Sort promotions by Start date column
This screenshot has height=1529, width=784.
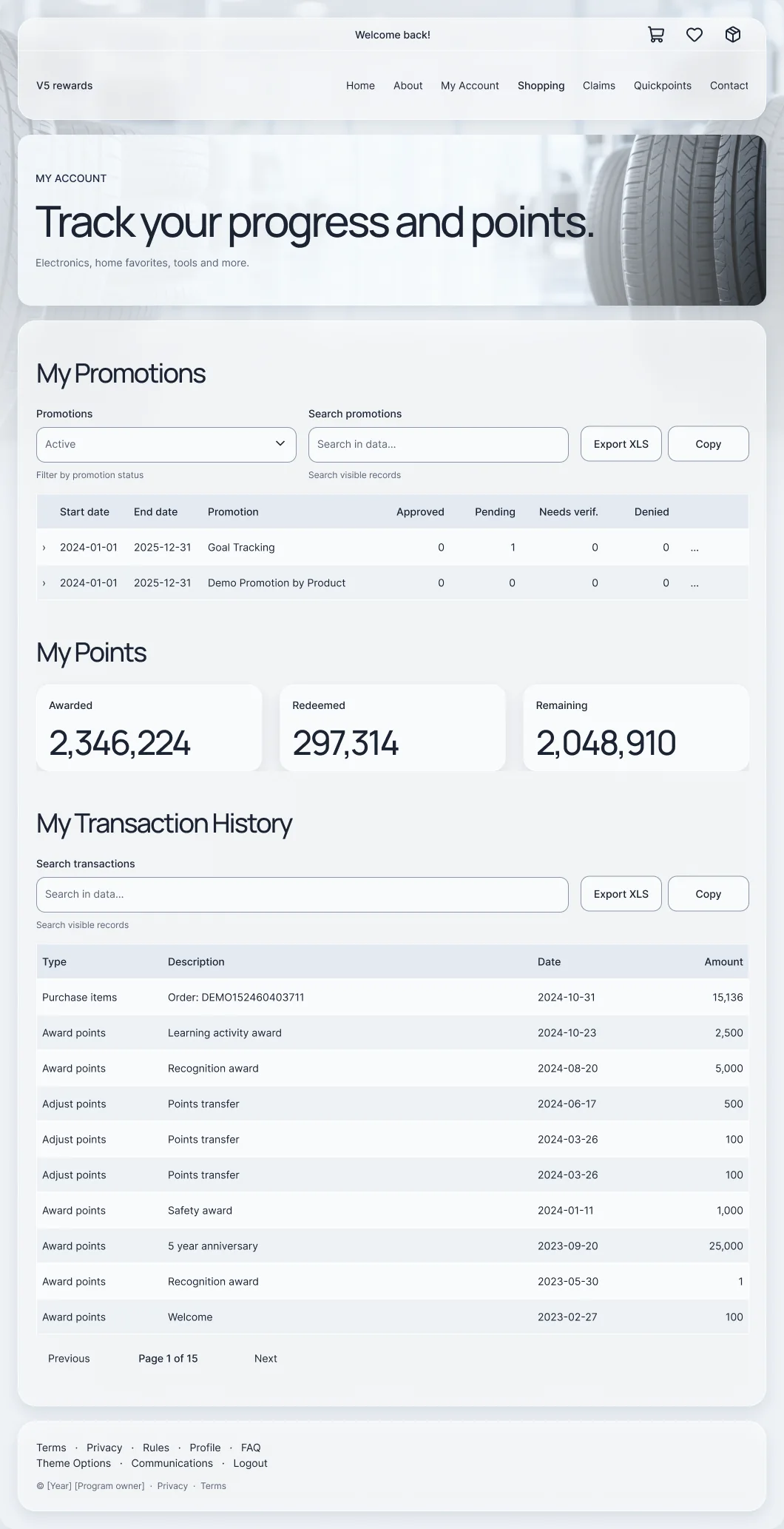pos(84,512)
